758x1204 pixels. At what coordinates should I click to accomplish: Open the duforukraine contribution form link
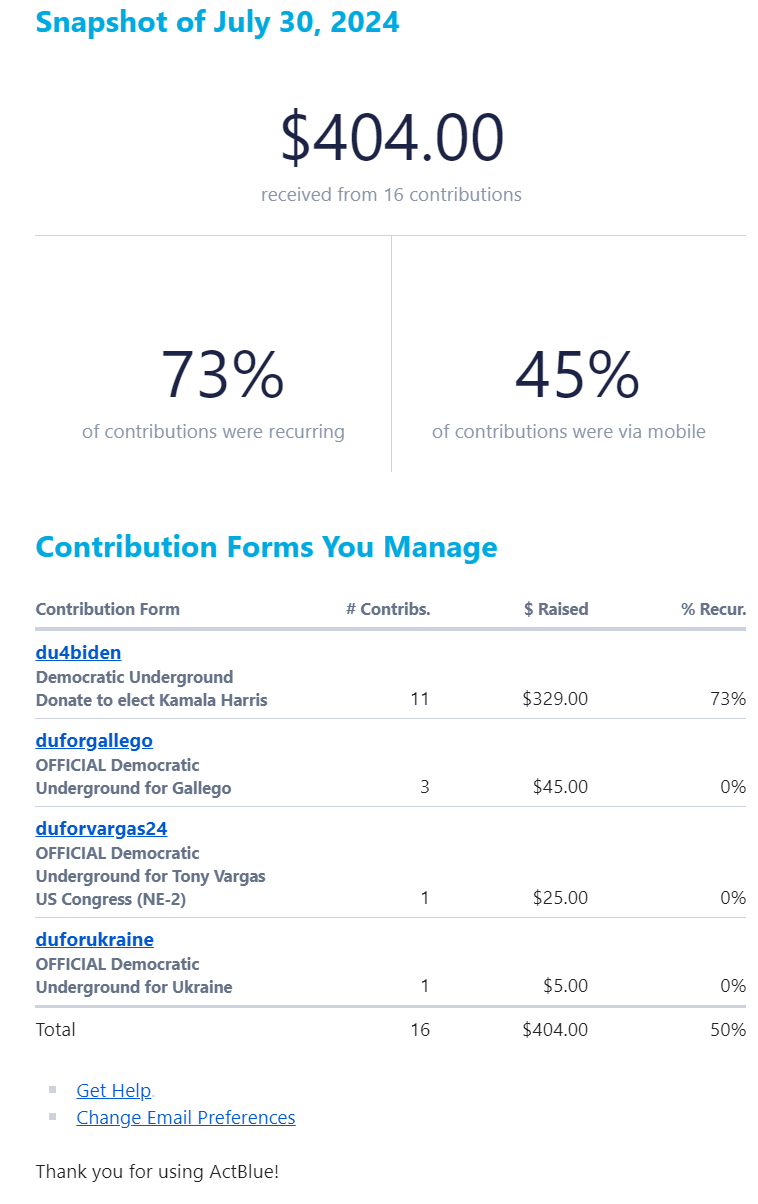click(94, 940)
